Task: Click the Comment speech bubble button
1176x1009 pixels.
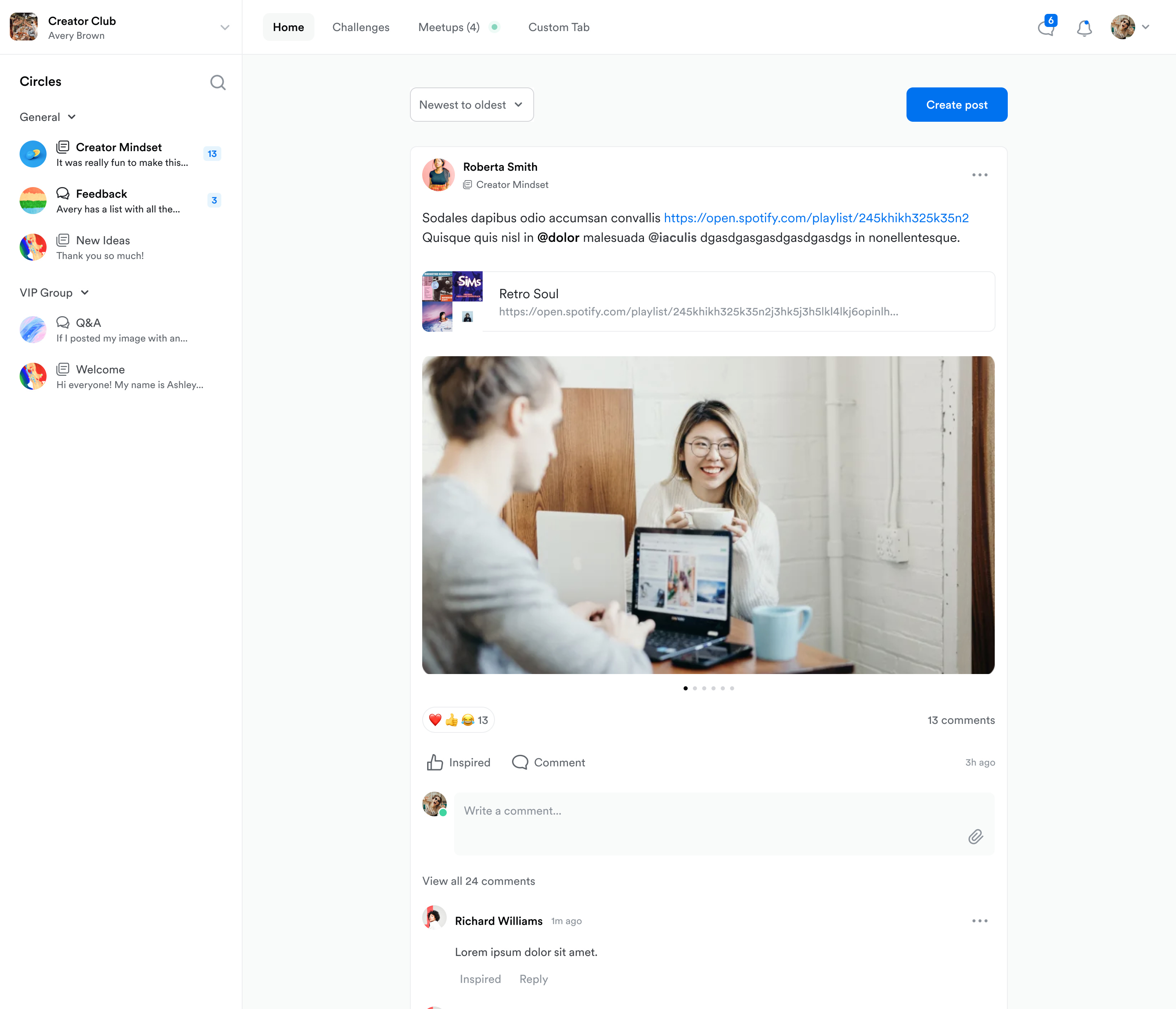Action: tap(548, 762)
